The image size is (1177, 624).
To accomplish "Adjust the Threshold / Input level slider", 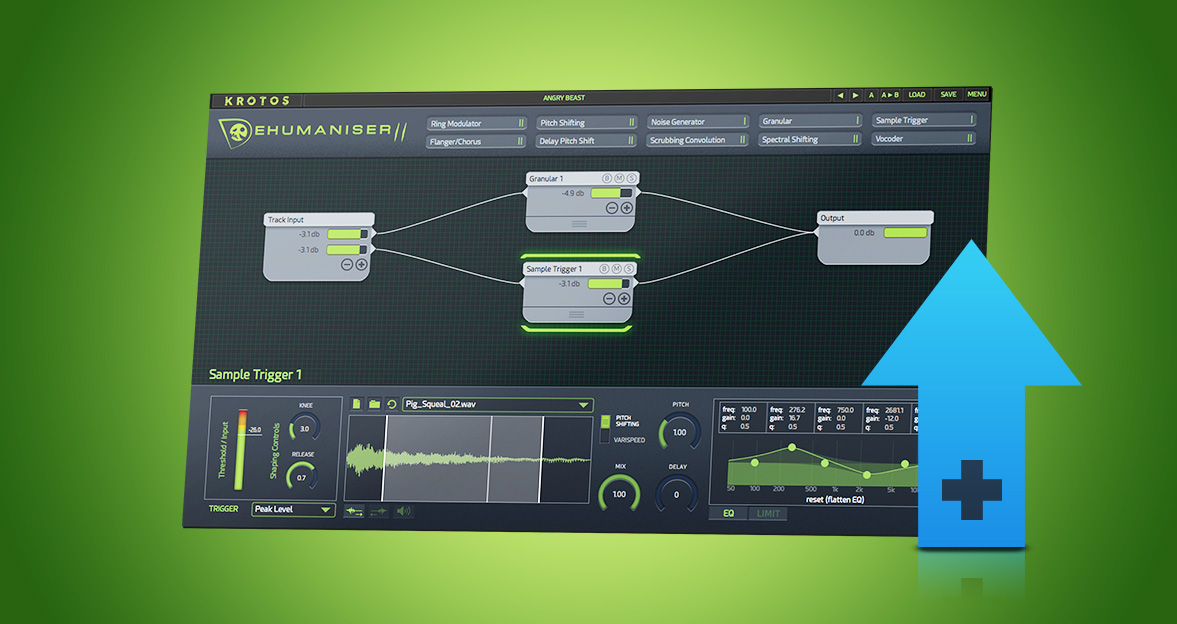I will pyautogui.click(x=239, y=448).
